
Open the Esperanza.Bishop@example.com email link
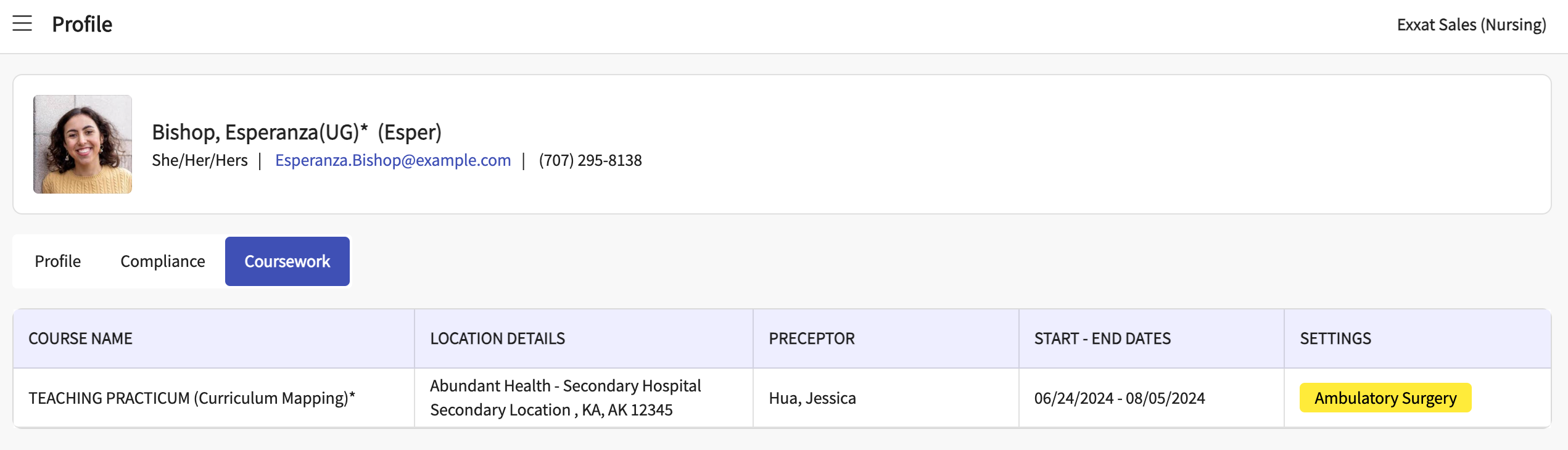click(393, 160)
